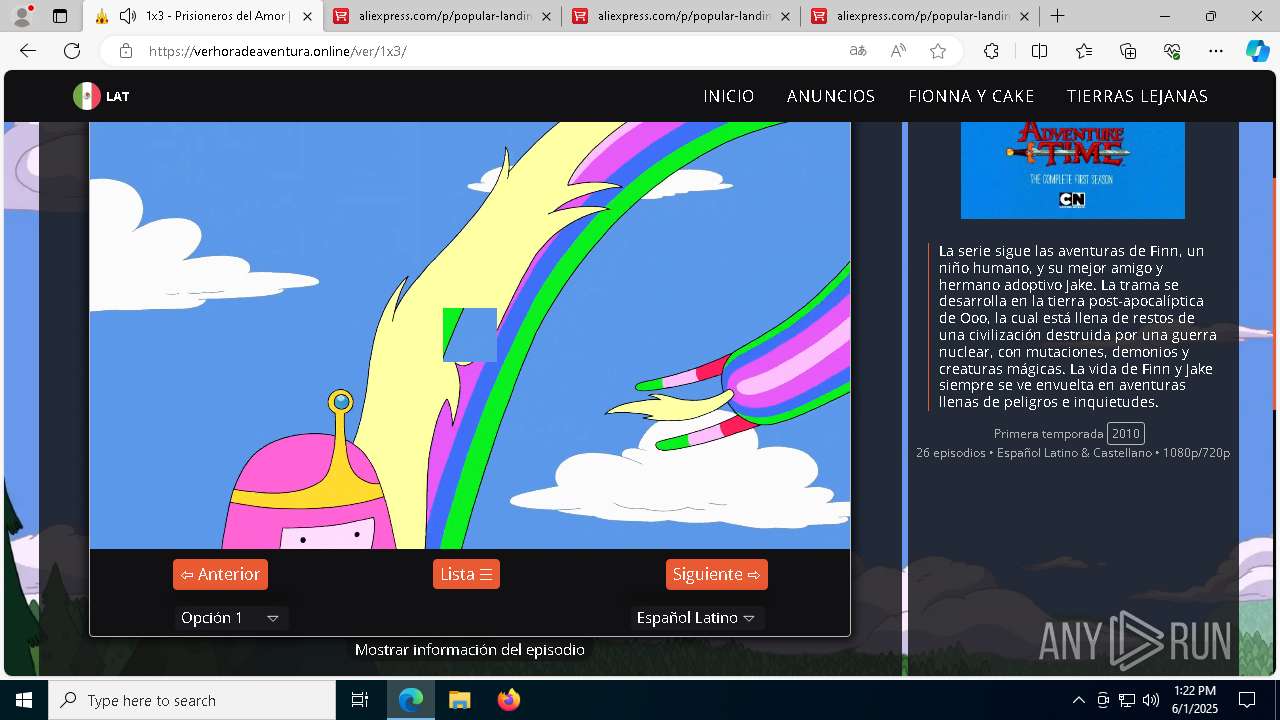
Task: Close the first AliExpress tab
Action: (x=546, y=16)
